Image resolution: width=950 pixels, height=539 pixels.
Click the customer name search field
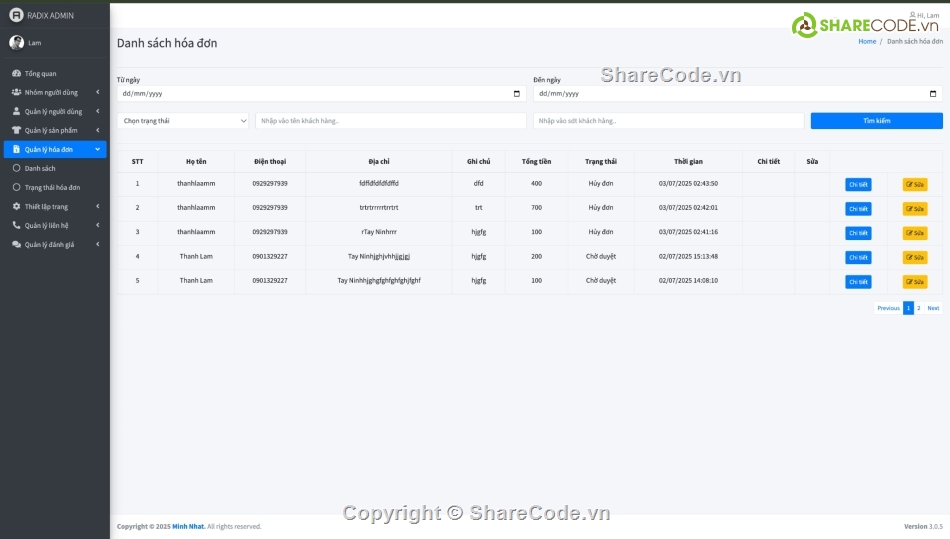click(x=391, y=121)
